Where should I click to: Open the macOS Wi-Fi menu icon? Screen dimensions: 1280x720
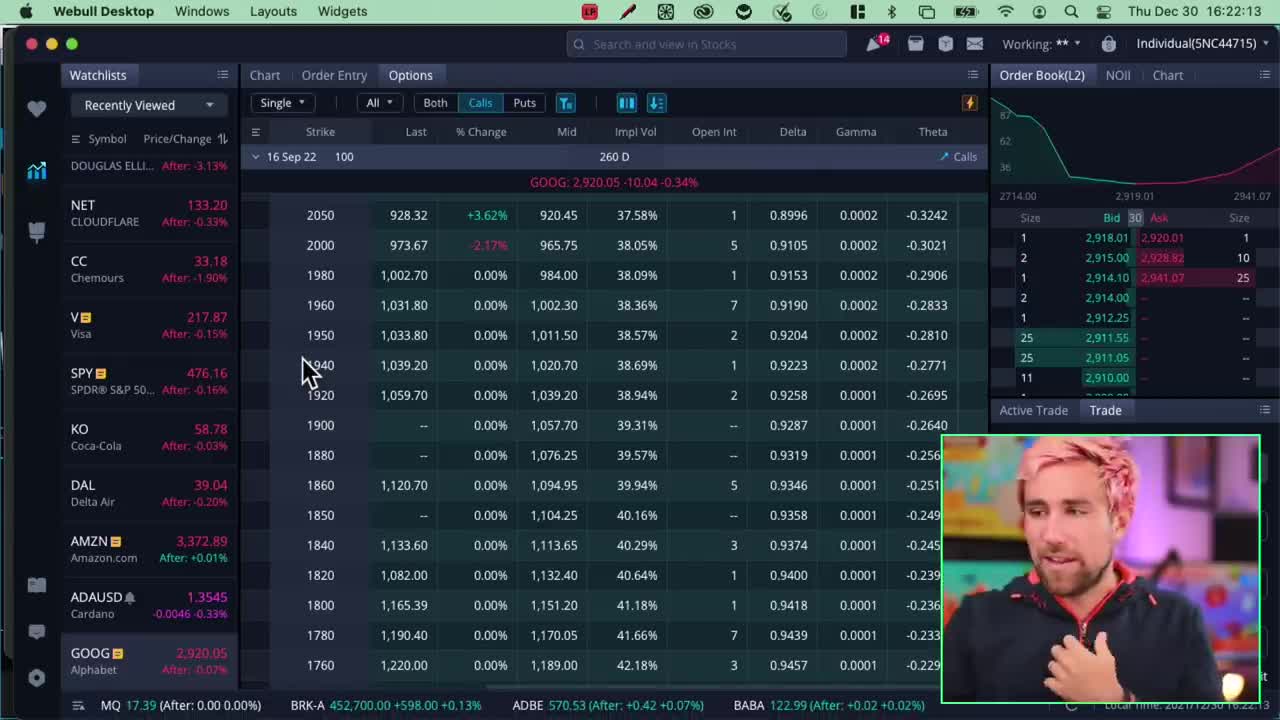coord(1006,12)
